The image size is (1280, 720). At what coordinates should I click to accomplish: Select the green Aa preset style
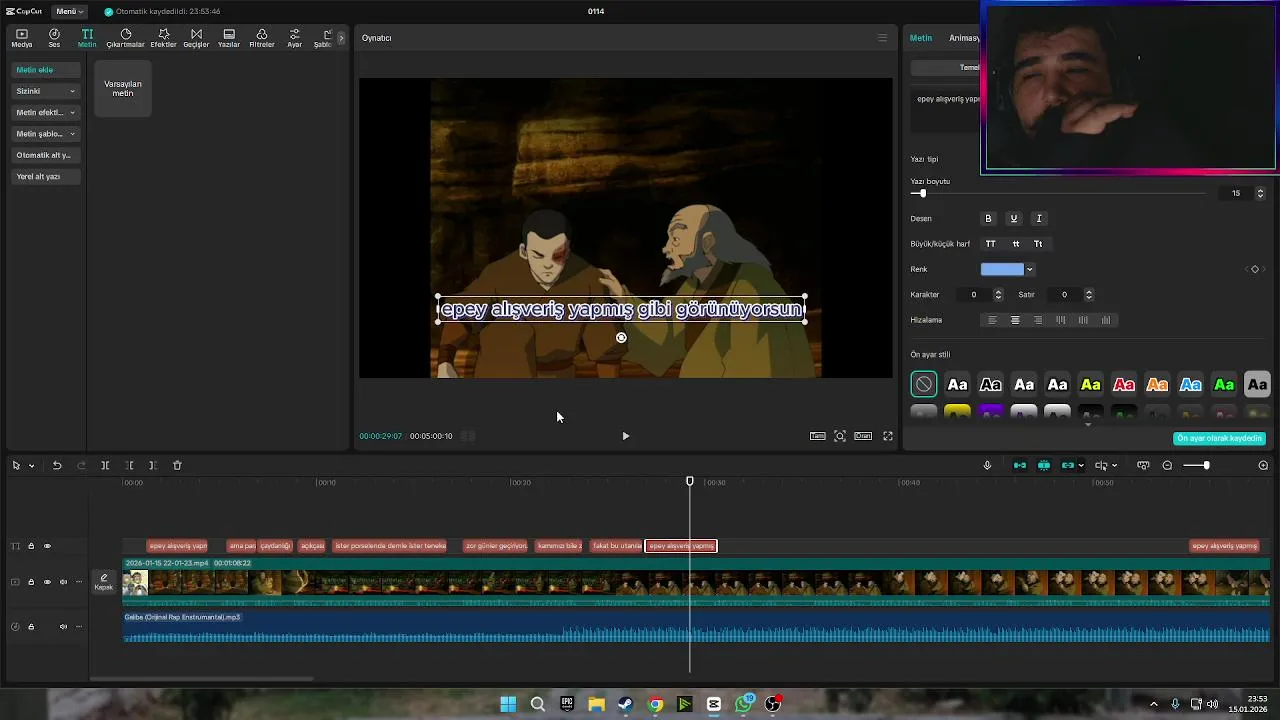(1224, 384)
